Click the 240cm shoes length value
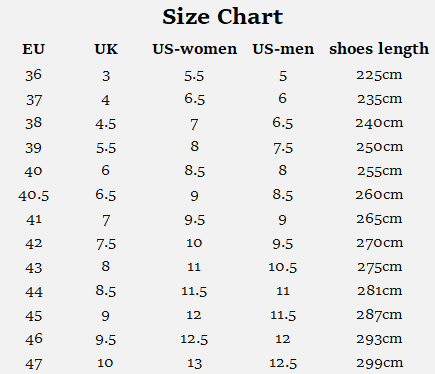435x374 pixels. click(379, 123)
